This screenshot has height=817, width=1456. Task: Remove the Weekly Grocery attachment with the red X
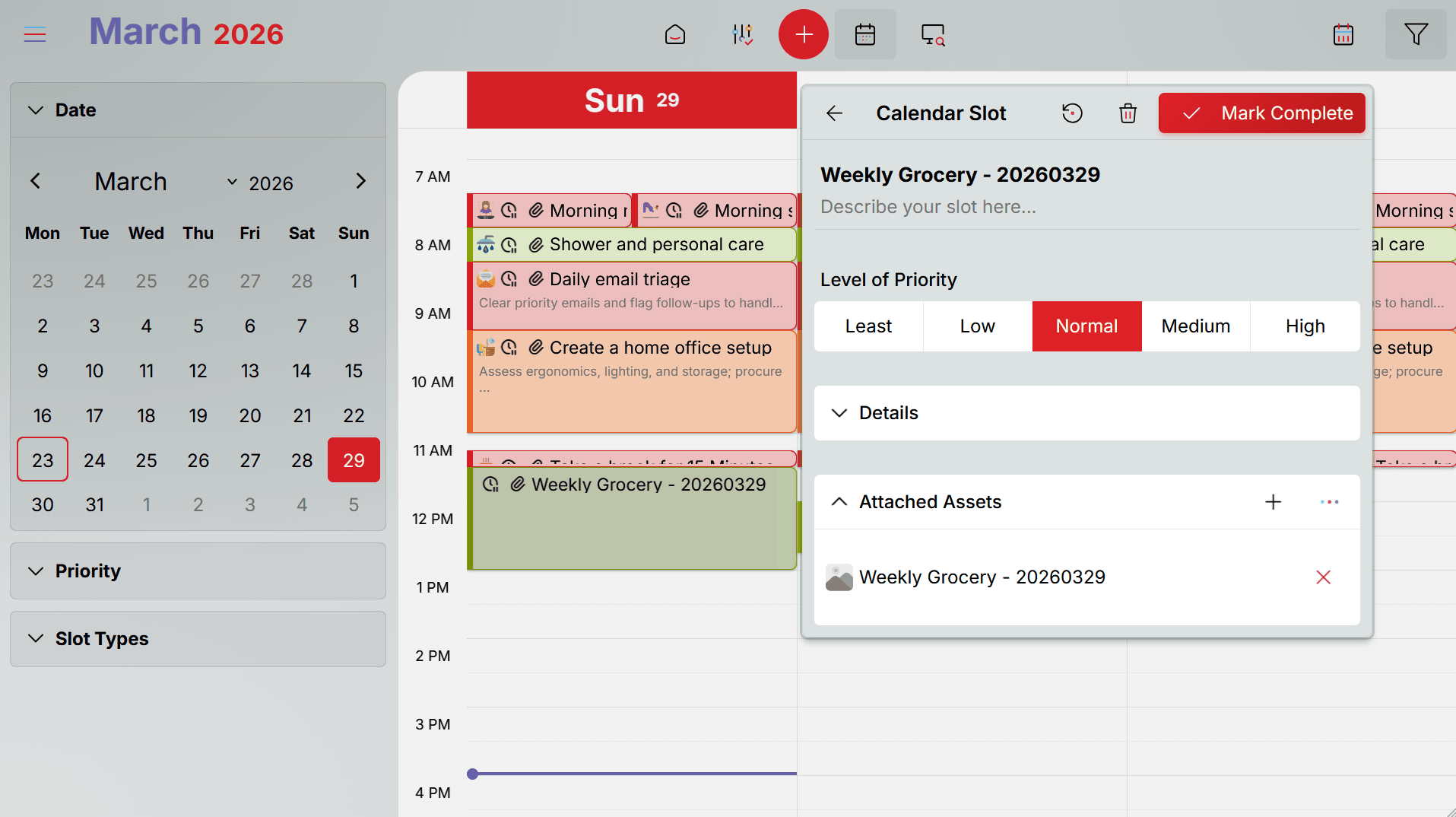coord(1323,577)
